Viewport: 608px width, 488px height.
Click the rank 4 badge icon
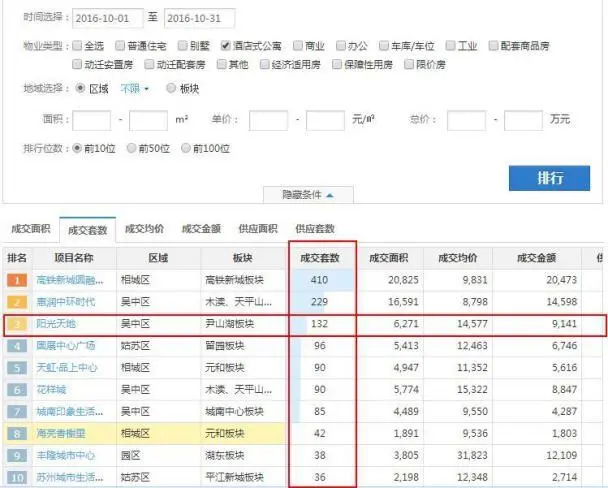pyautogui.click(x=17, y=346)
